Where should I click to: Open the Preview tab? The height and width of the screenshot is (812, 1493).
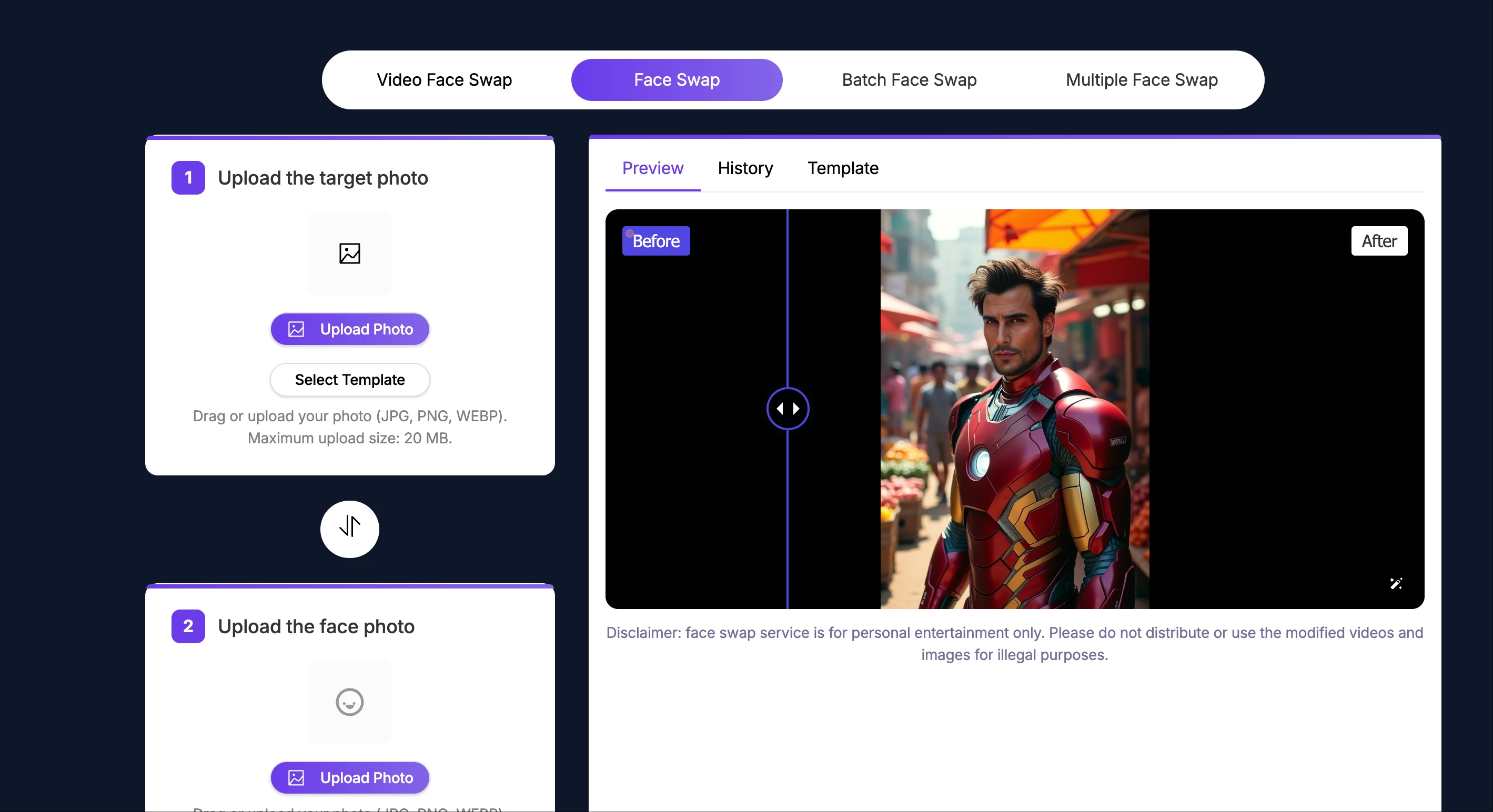(652, 168)
